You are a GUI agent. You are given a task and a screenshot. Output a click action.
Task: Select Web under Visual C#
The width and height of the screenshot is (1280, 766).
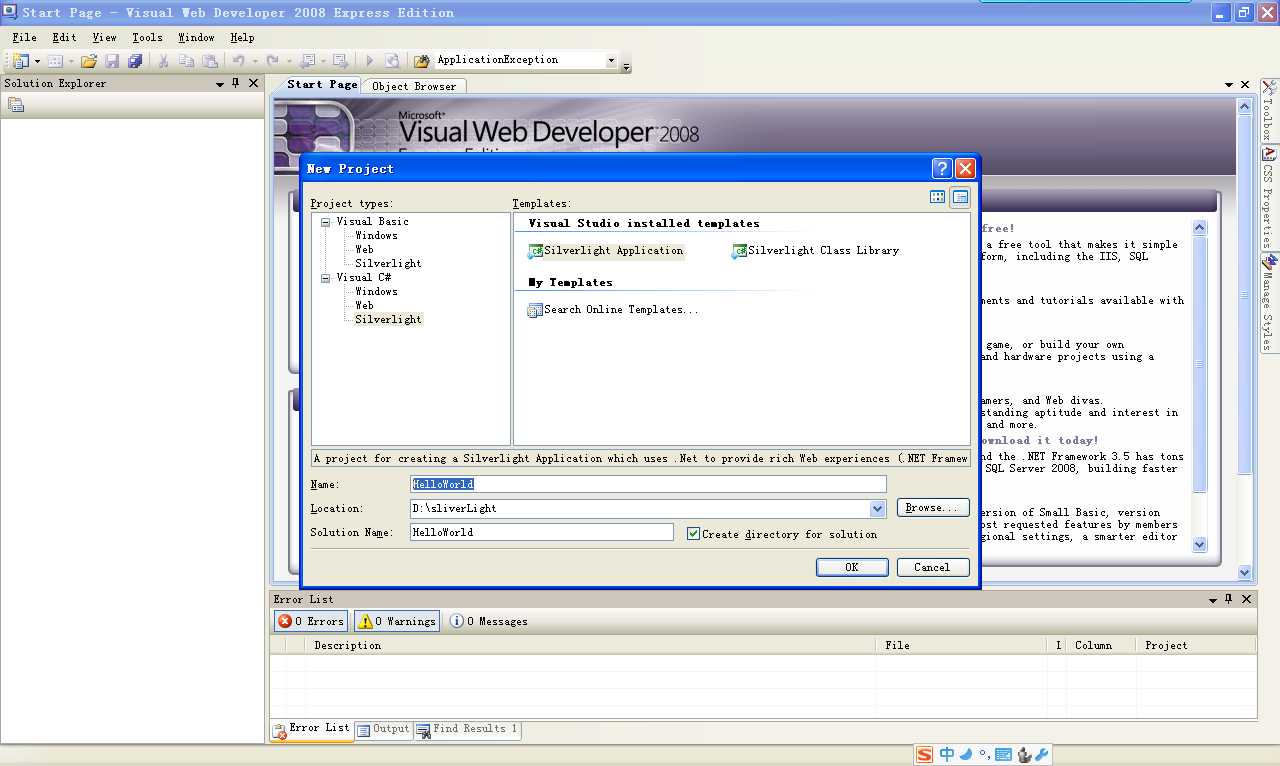[364, 306]
